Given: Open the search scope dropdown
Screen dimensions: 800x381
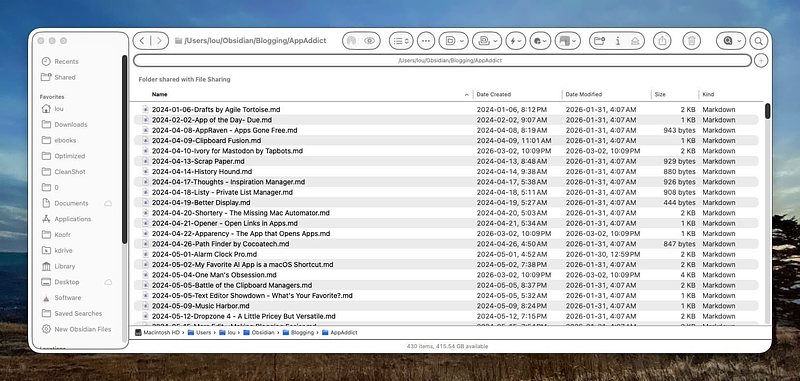Looking at the screenshot, I should tap(731, 41).
